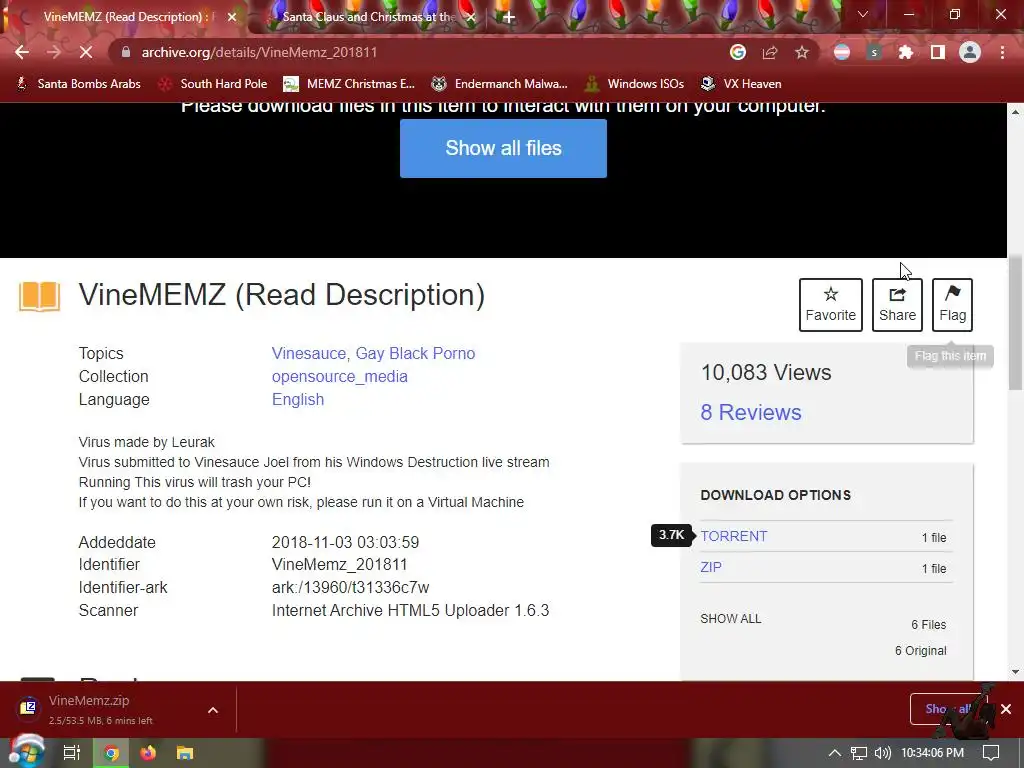Click the taskbar clock 10:34:06 PM
Viewport: 1024px width, 768px height.
933,753
